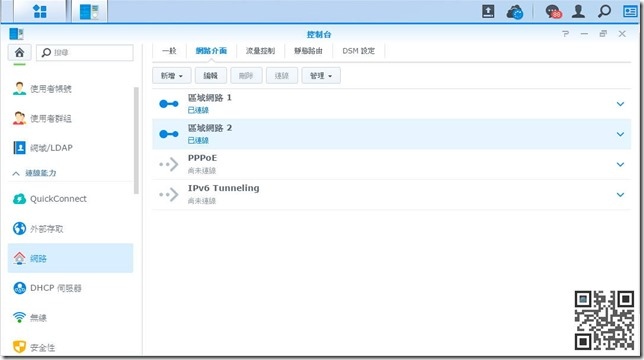This screenshot has width=644, height=360.
Task: Select the Control Panel taskbar icon
Action: (x=89, y=11)
